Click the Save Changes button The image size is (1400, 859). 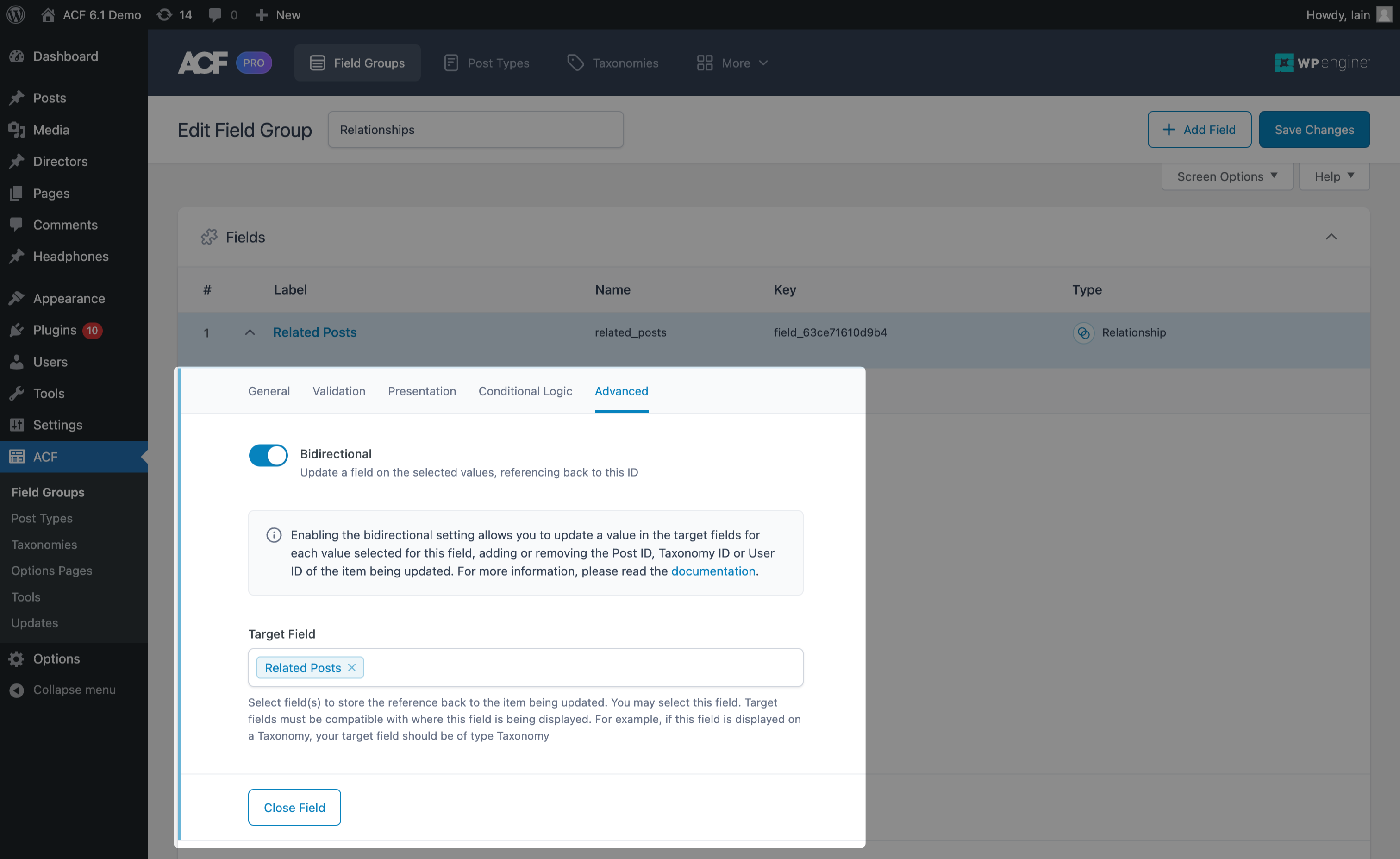point(1314,129)
